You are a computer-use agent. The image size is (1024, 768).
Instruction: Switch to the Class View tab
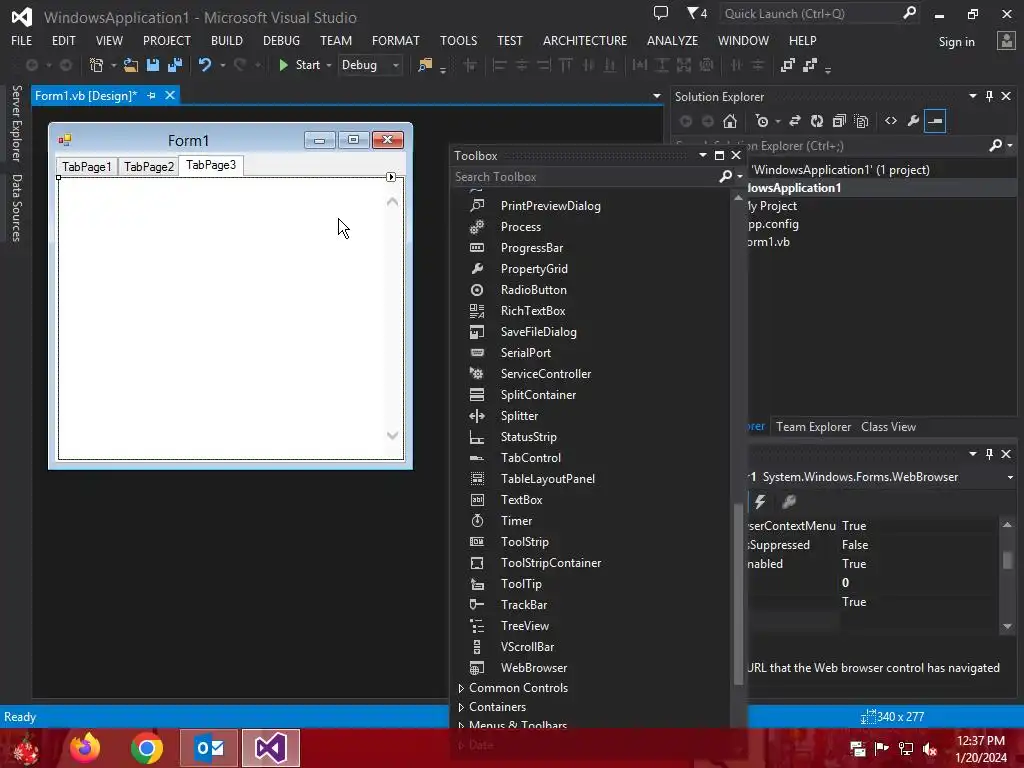point(888,426)
